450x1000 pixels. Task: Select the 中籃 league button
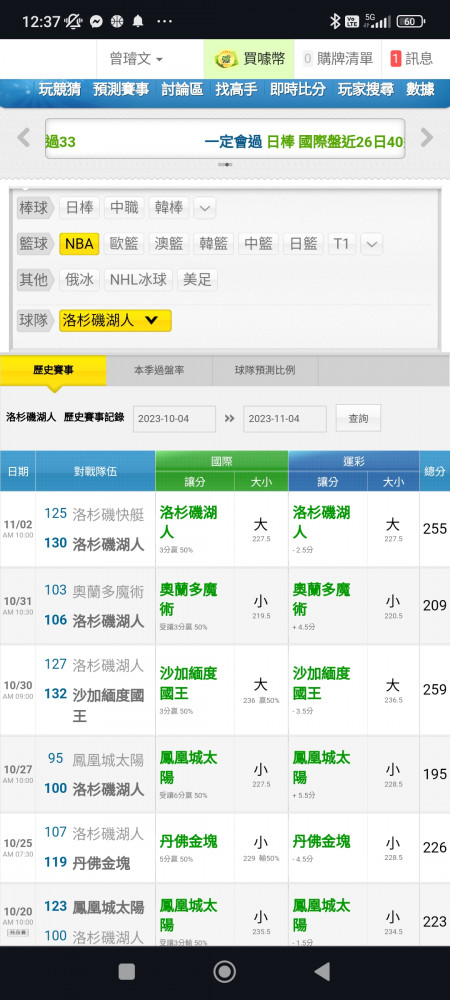259,244
